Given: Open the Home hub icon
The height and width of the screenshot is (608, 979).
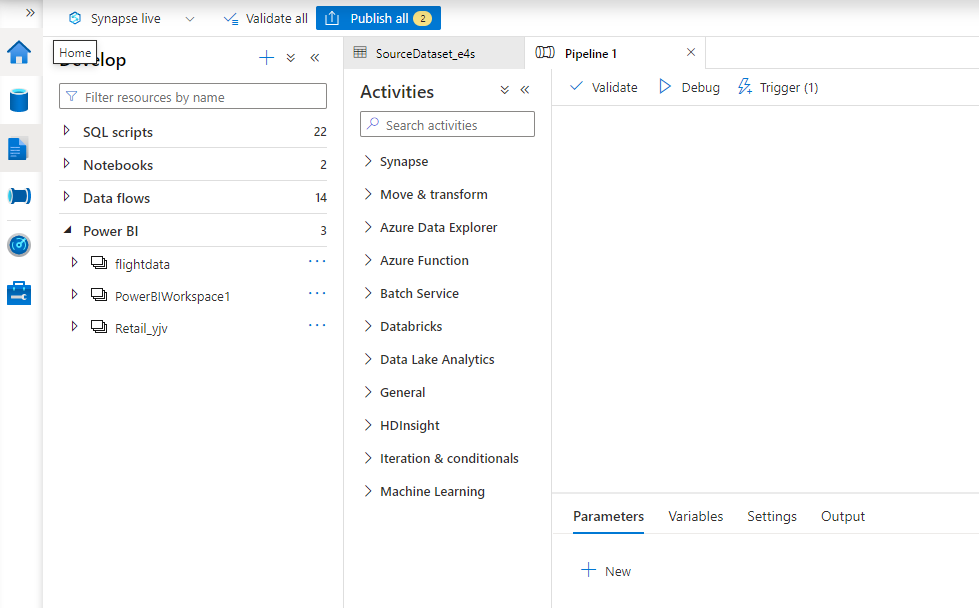Looking at the screenshot, I should tap(19, 52).
